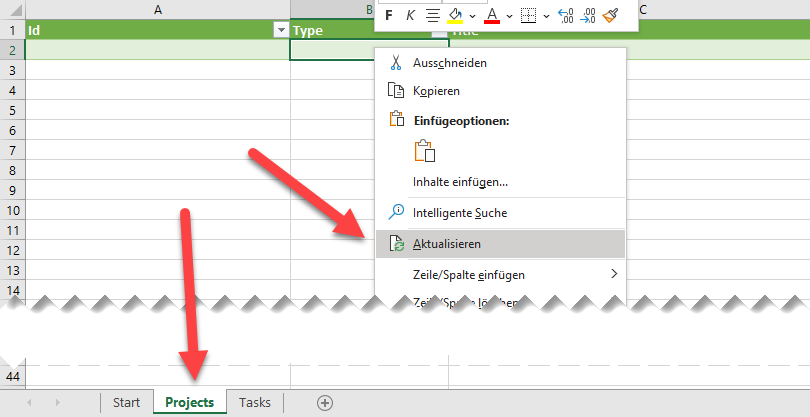The width and height of the screenshot is (810, 417).
Task: Click the paste clipboard icon under Einfügeoptionen
Action: click(424, 151)
